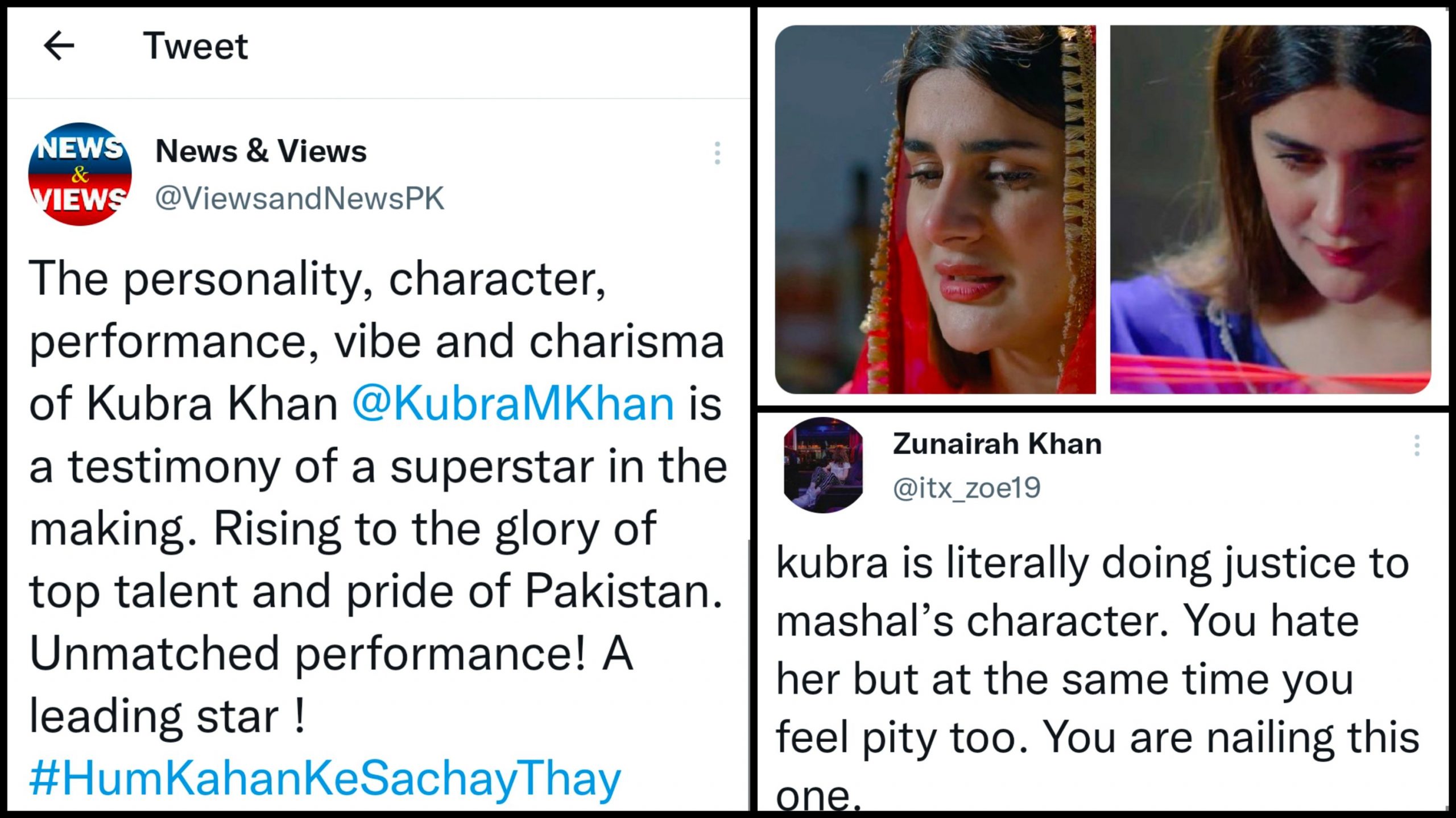Screen dimensions: 1456x818
Task: Open the photo with blue outfit
Action: [x=1270, y=209]
